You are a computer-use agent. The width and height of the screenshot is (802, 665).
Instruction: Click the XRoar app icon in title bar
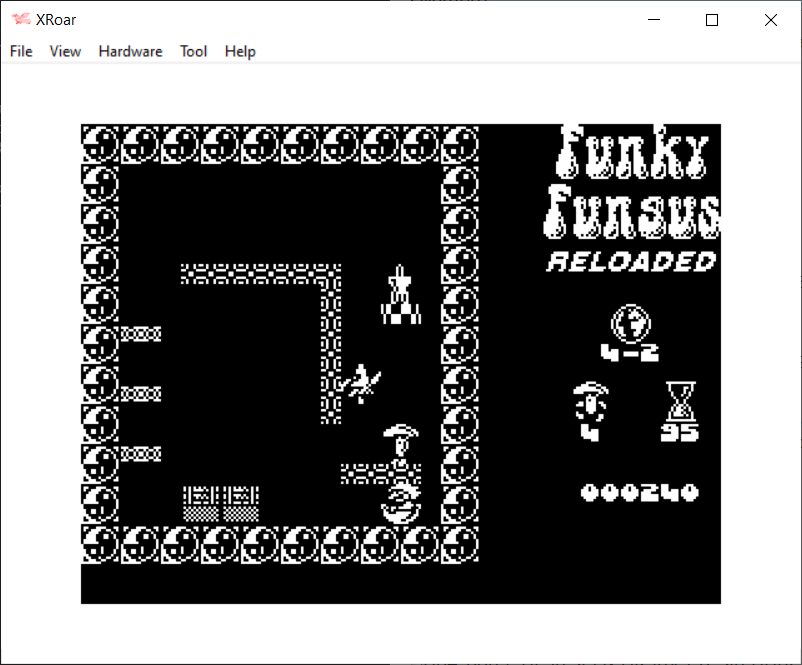click(x=20, y=20)
